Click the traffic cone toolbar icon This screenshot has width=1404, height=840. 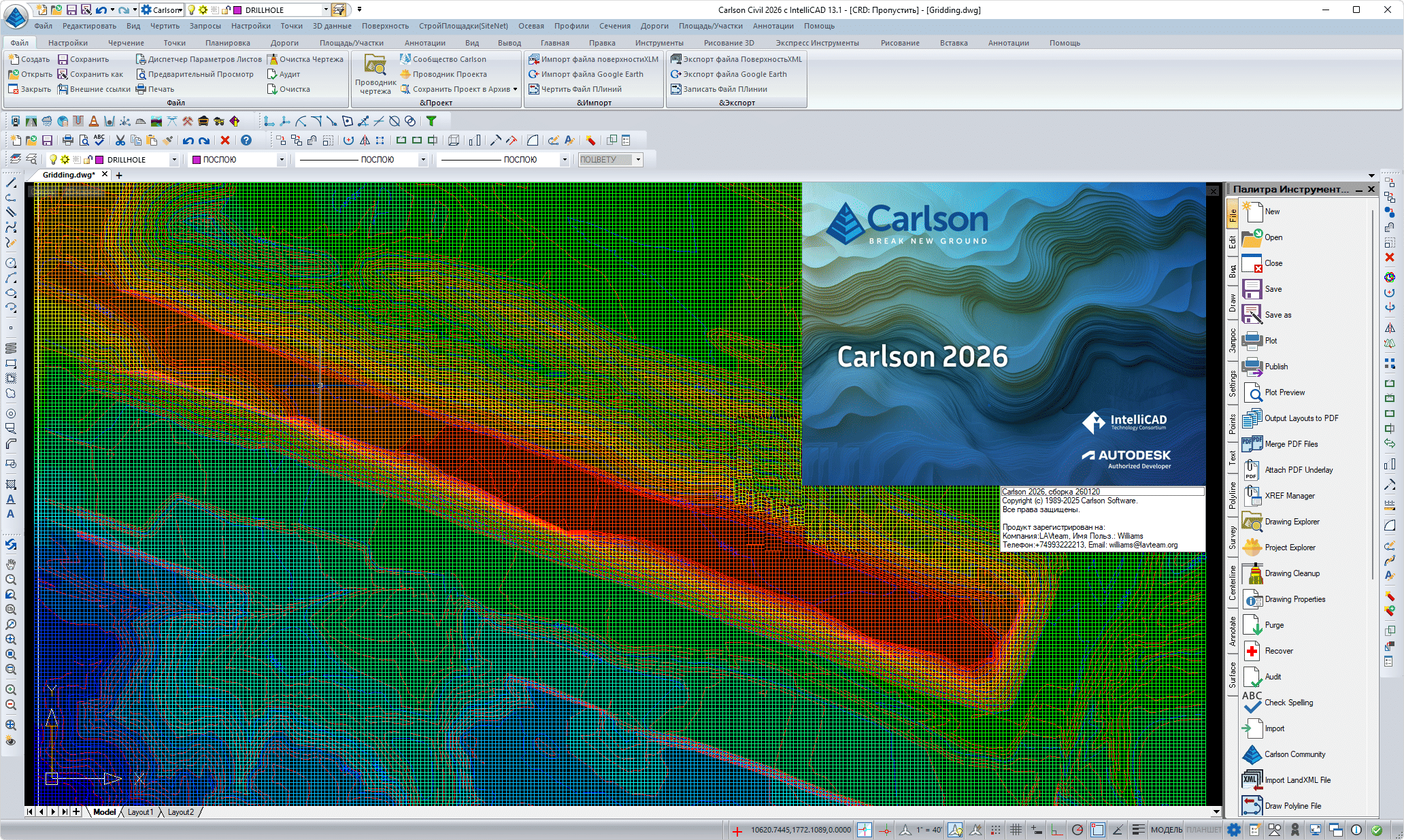point(94,121)
